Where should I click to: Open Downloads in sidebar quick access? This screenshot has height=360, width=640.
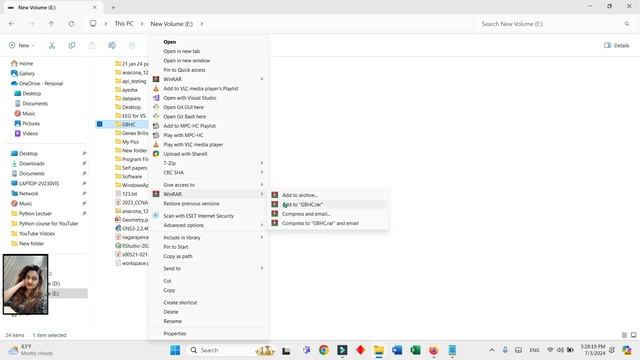pyautogui.click(x=32, y=163)
